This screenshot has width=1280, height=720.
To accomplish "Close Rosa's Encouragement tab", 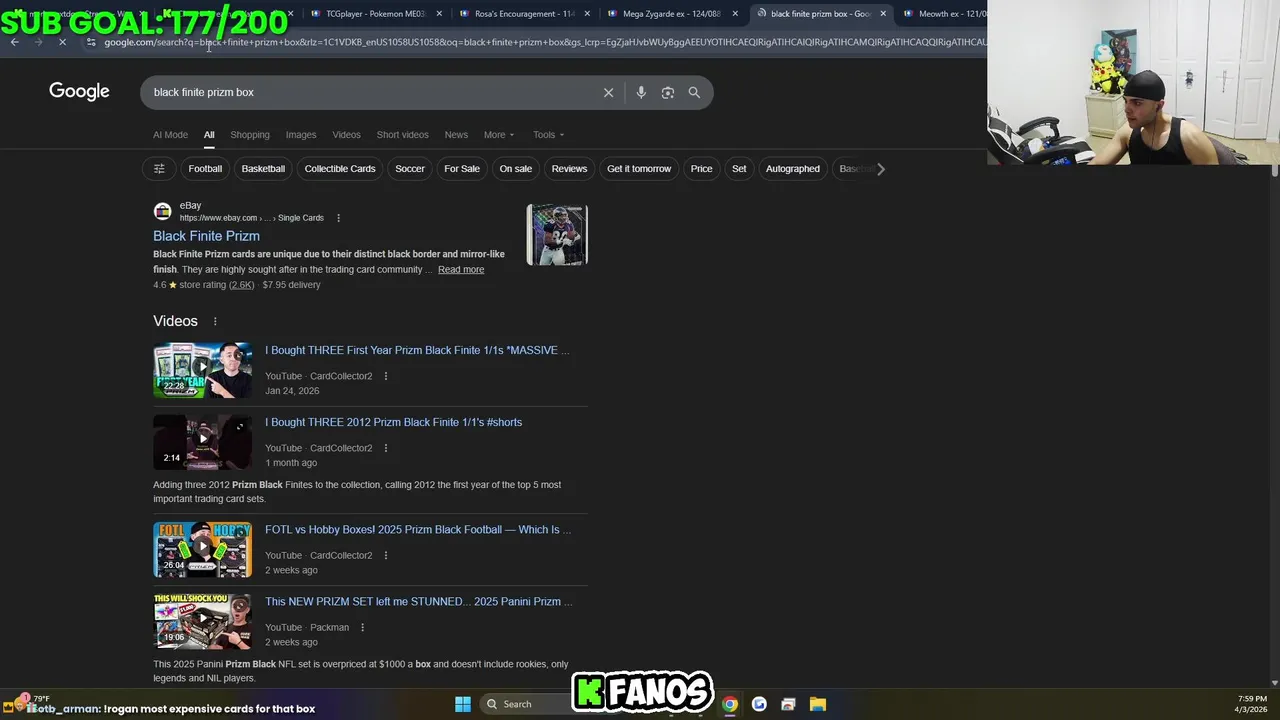I will pos(588,14).
